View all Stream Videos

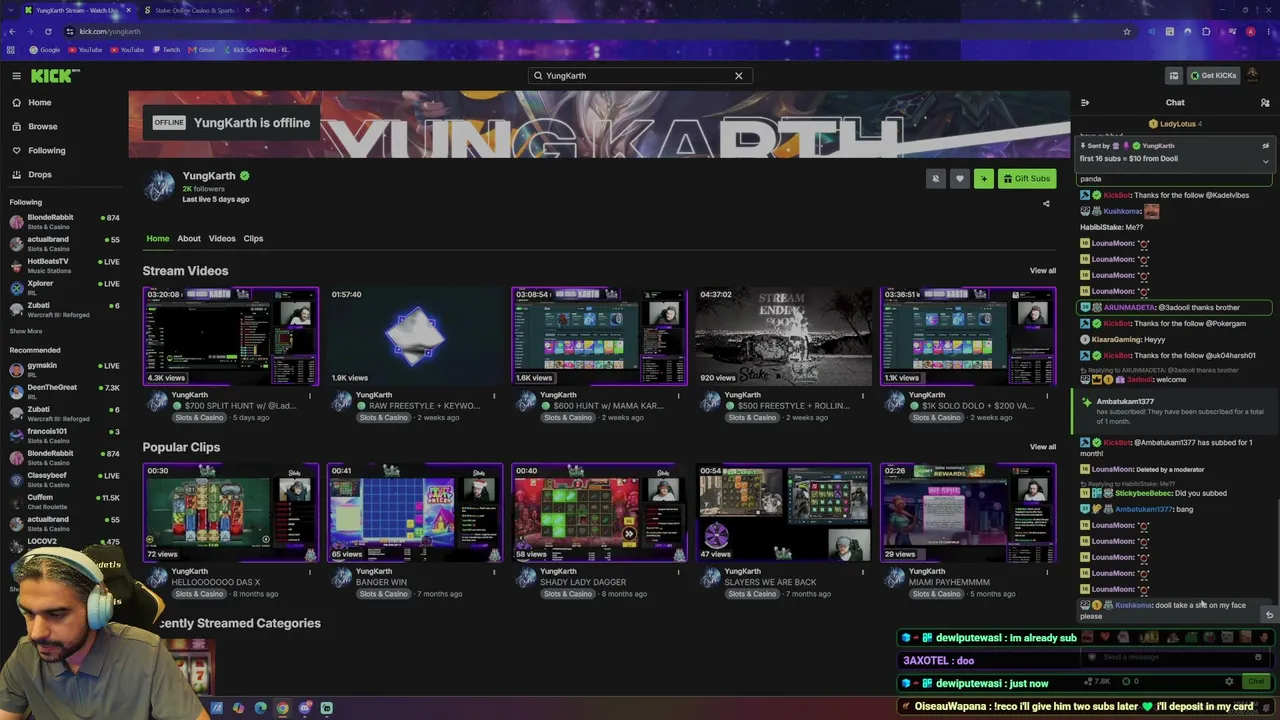tap(1043, 271)
